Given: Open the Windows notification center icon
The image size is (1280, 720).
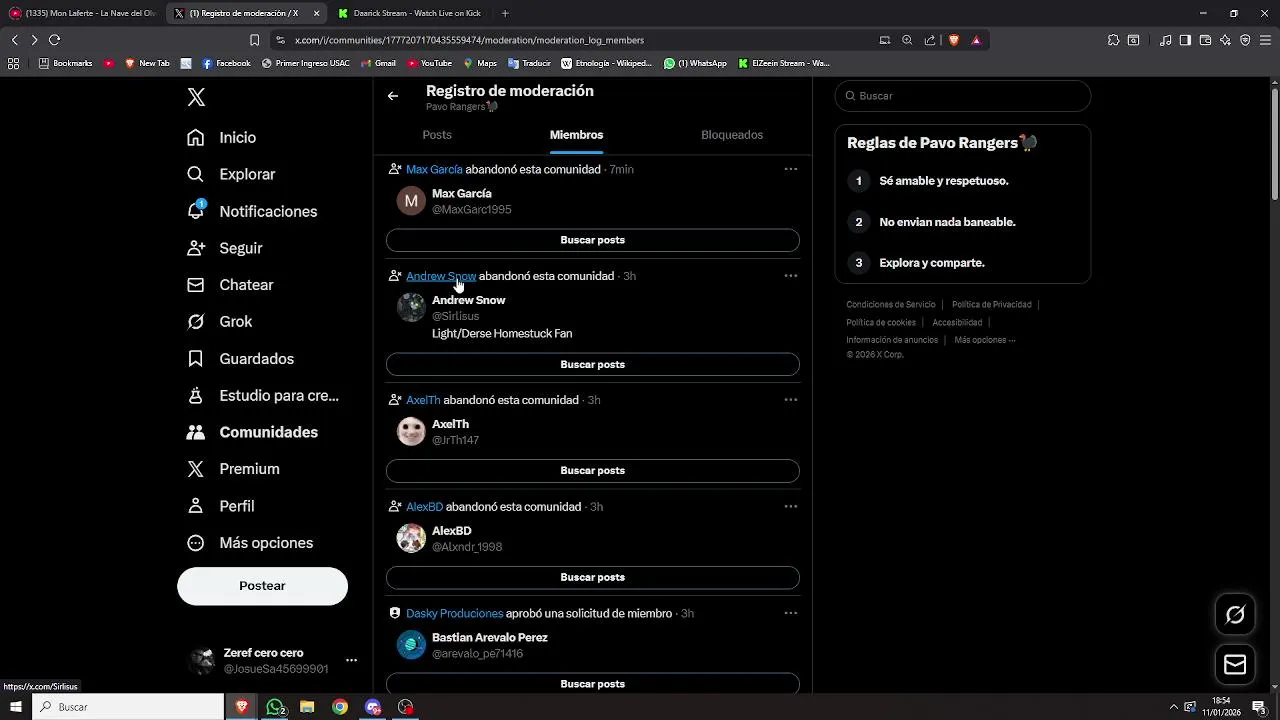Looking at the screenshot, I should tap(1259, 707).
